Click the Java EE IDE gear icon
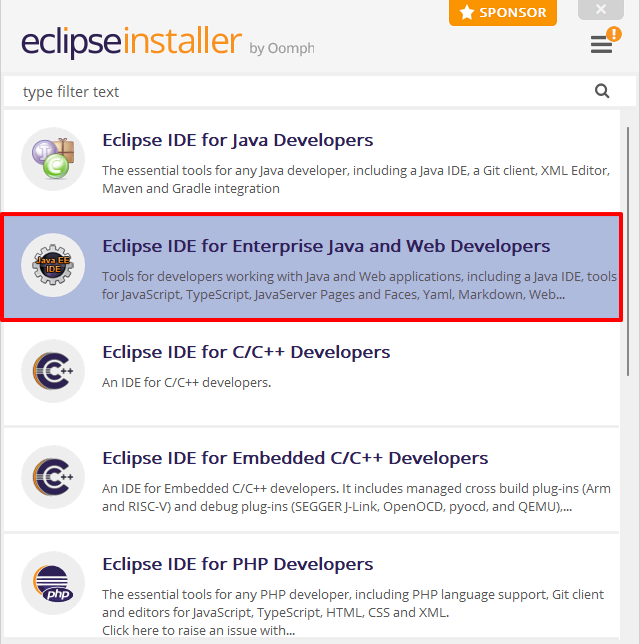 pos(53,265)
